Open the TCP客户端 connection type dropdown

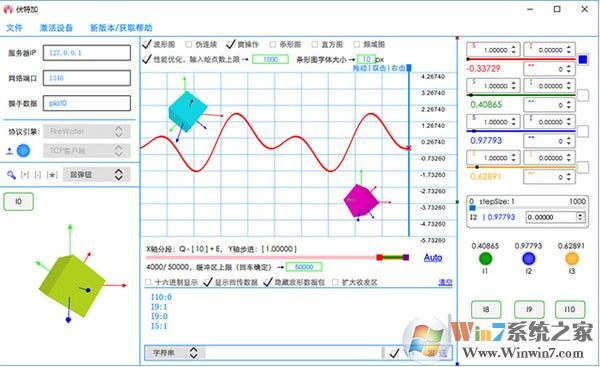tap(87, 151)
